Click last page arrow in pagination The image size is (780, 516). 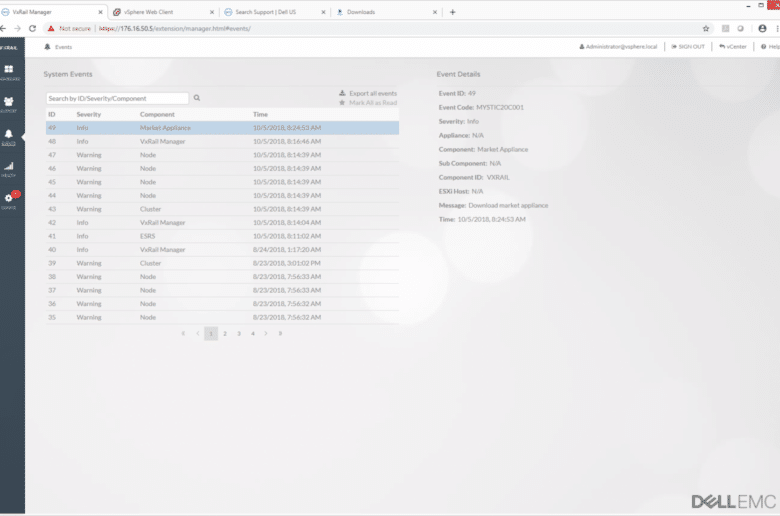click(x=280, y=333)
